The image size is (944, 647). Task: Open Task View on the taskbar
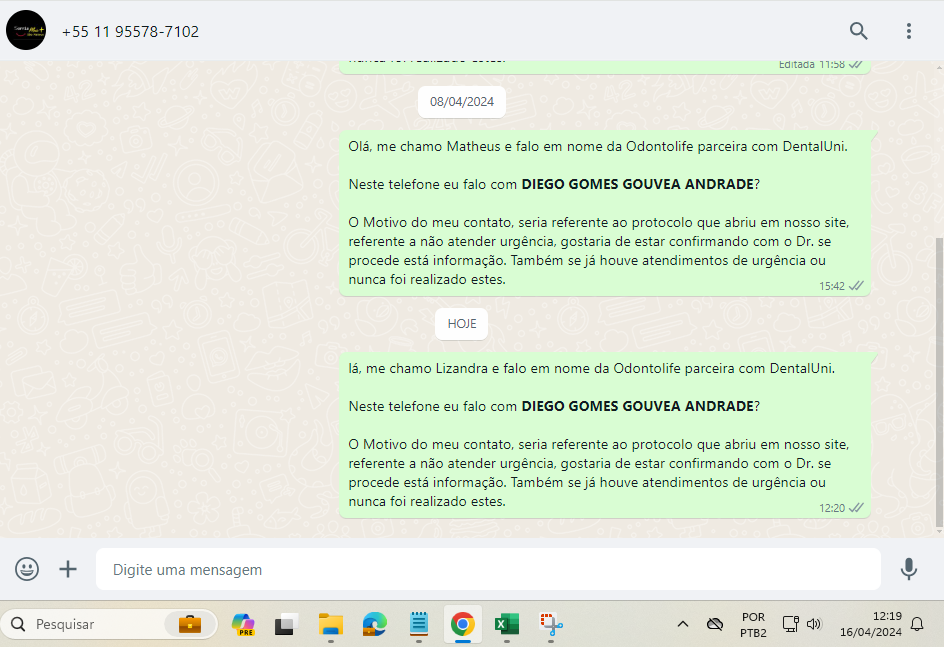click(287, 624)
